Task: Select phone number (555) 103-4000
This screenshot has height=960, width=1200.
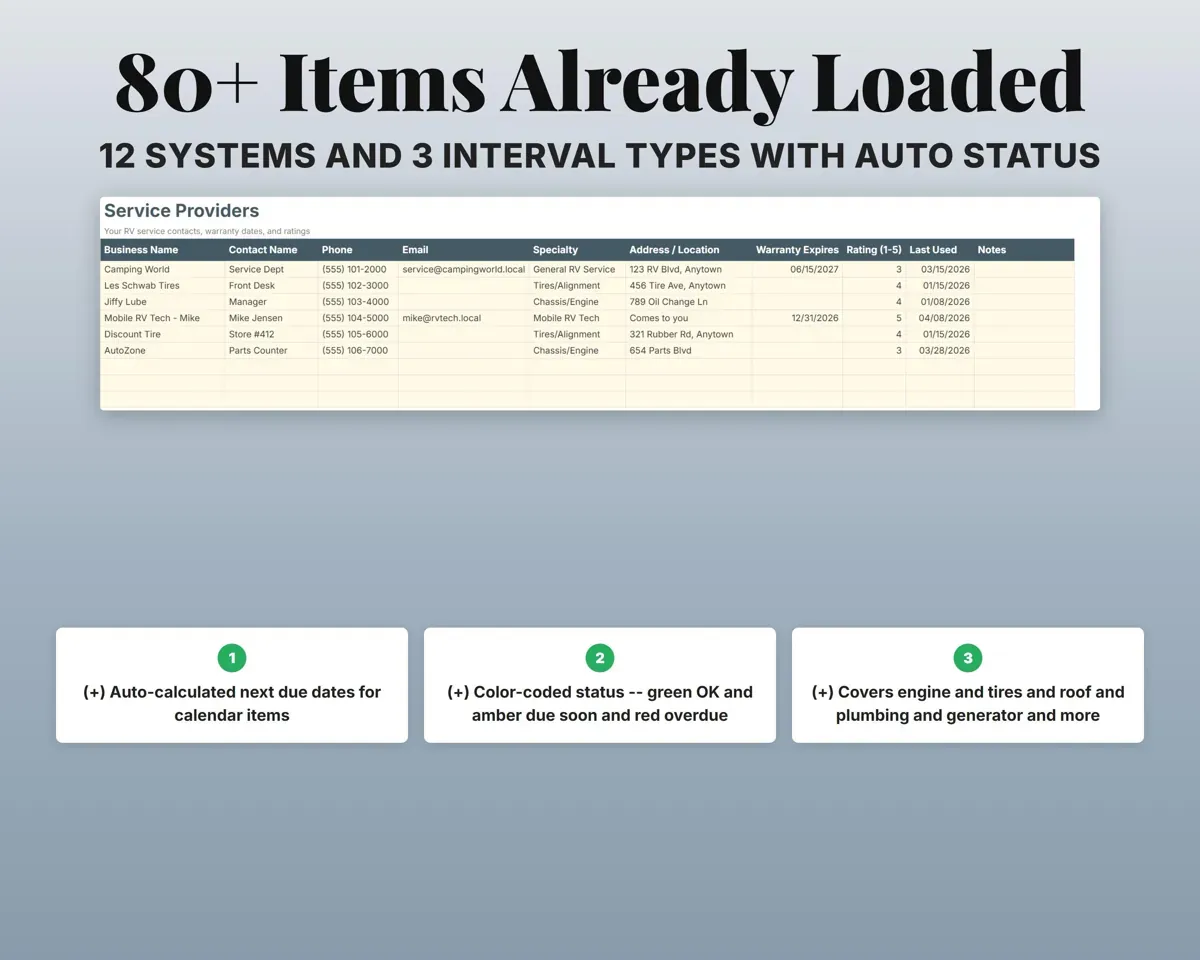Action: pyautogui.click(x=358, y=302)
